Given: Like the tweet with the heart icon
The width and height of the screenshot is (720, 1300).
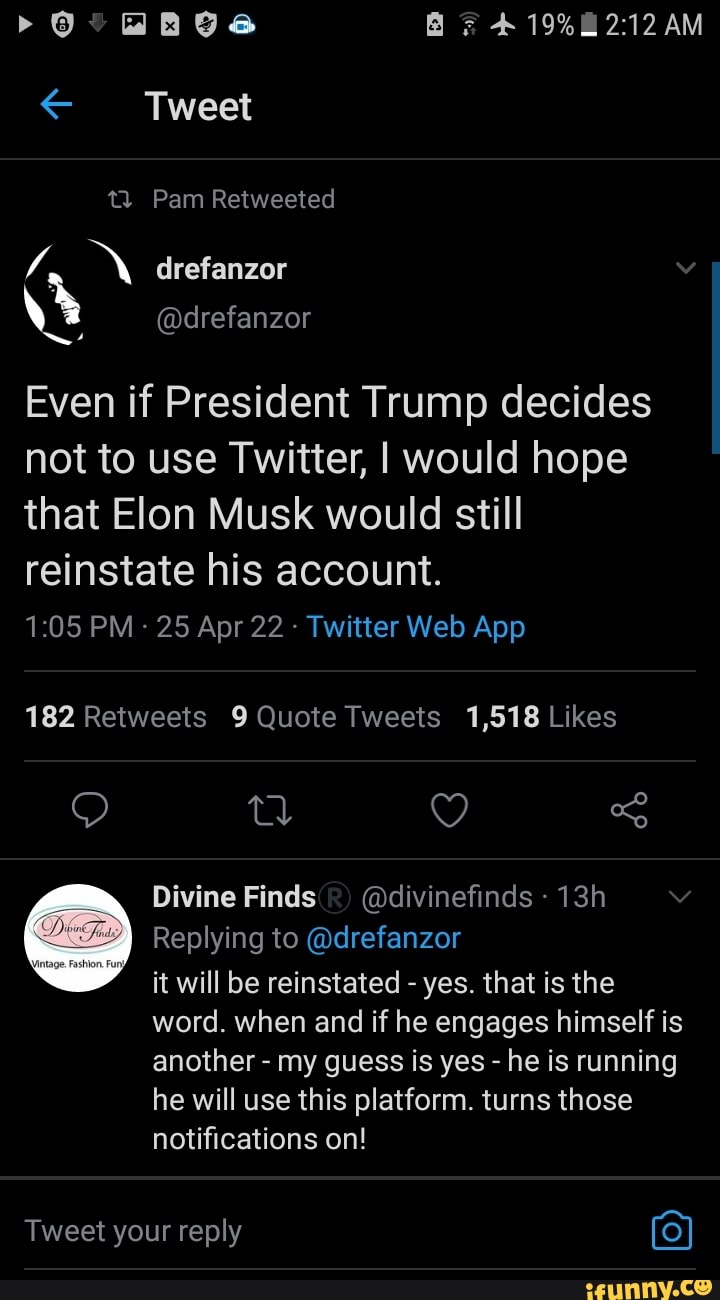Looking at the screenshot, I should pyautogui.click(x=449, y=811).
